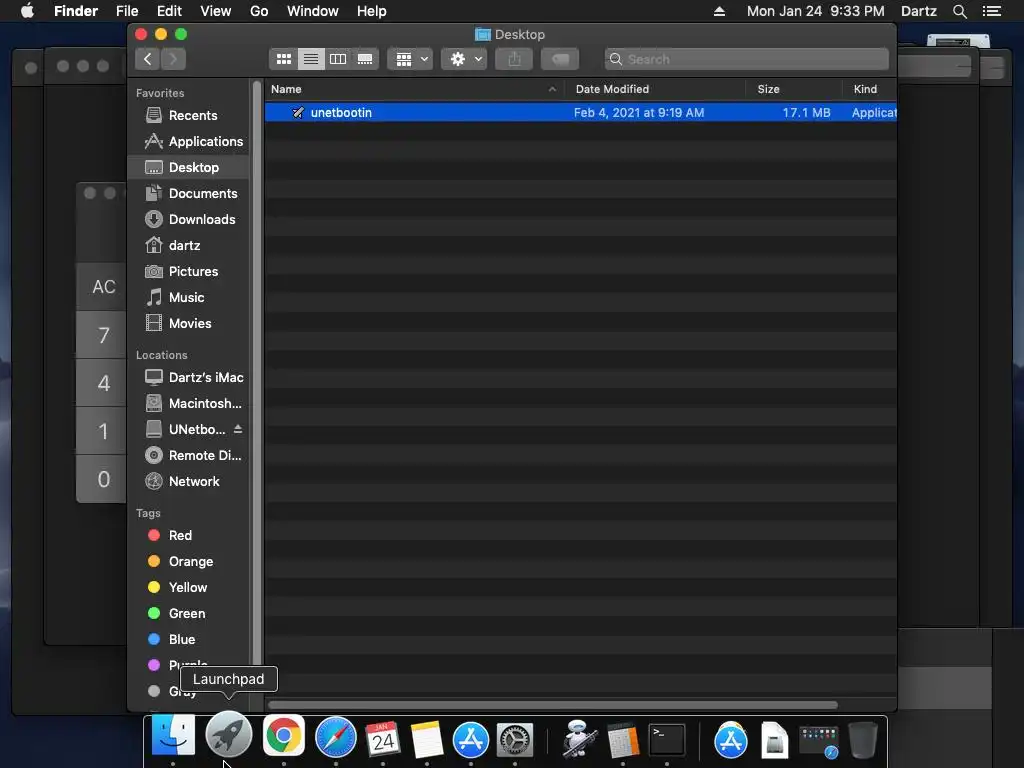The width and height of the screenshot is (1024, 768).
Task: Open Pictures in the sidebar
Action: pos(189,271)
